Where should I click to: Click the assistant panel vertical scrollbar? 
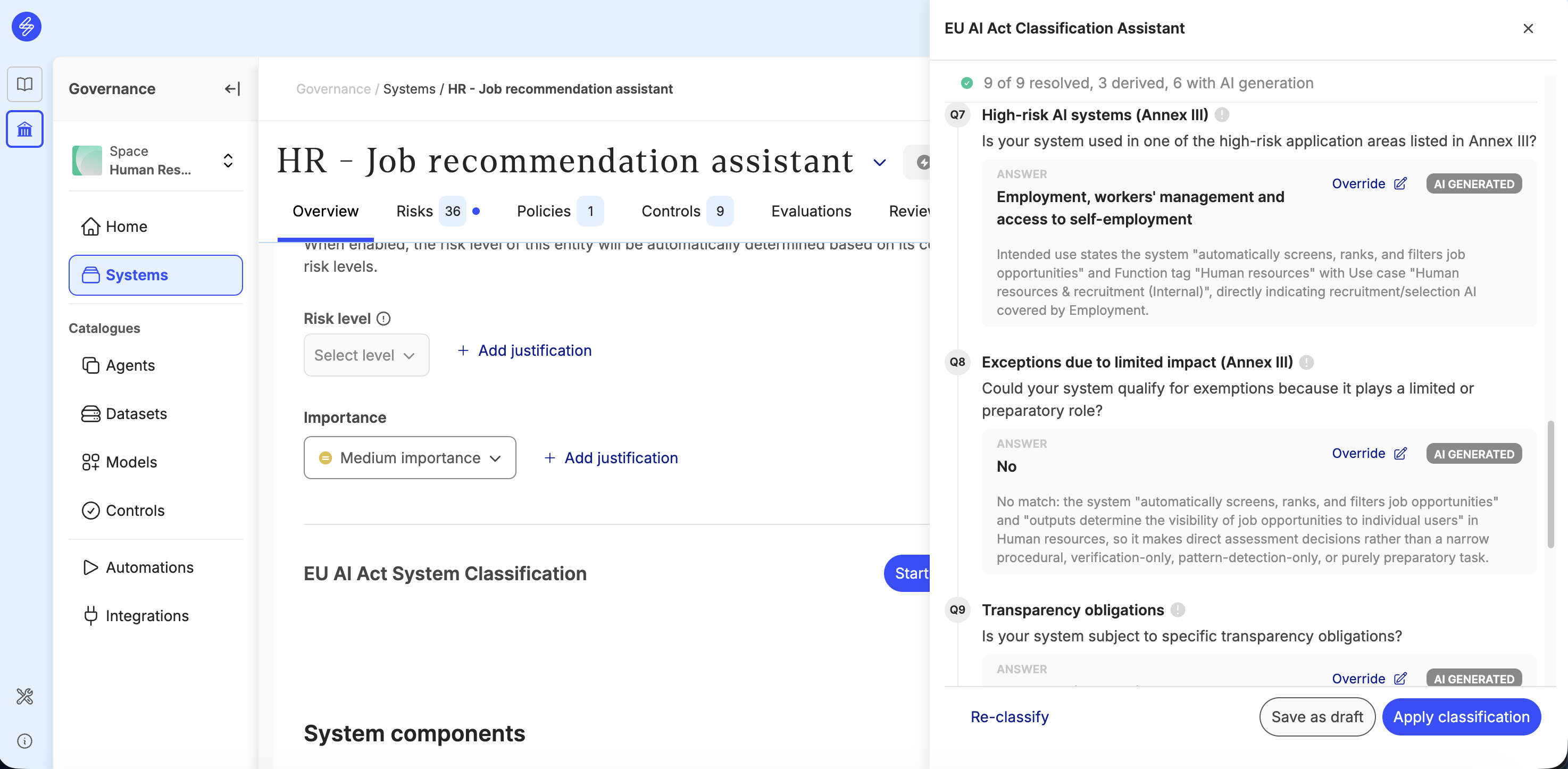point(1551,484)
